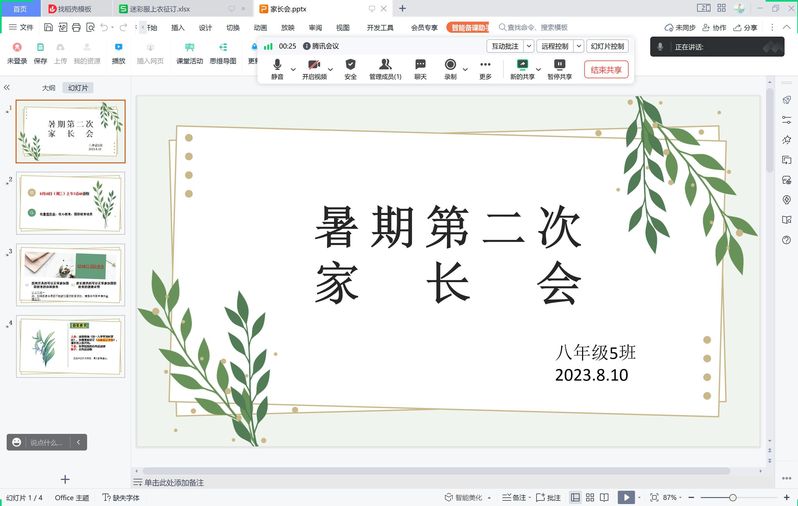Screen dimensions: 798x506
Task: Expand the 远程控制 dropdown
Action: [x=558, y=46]
